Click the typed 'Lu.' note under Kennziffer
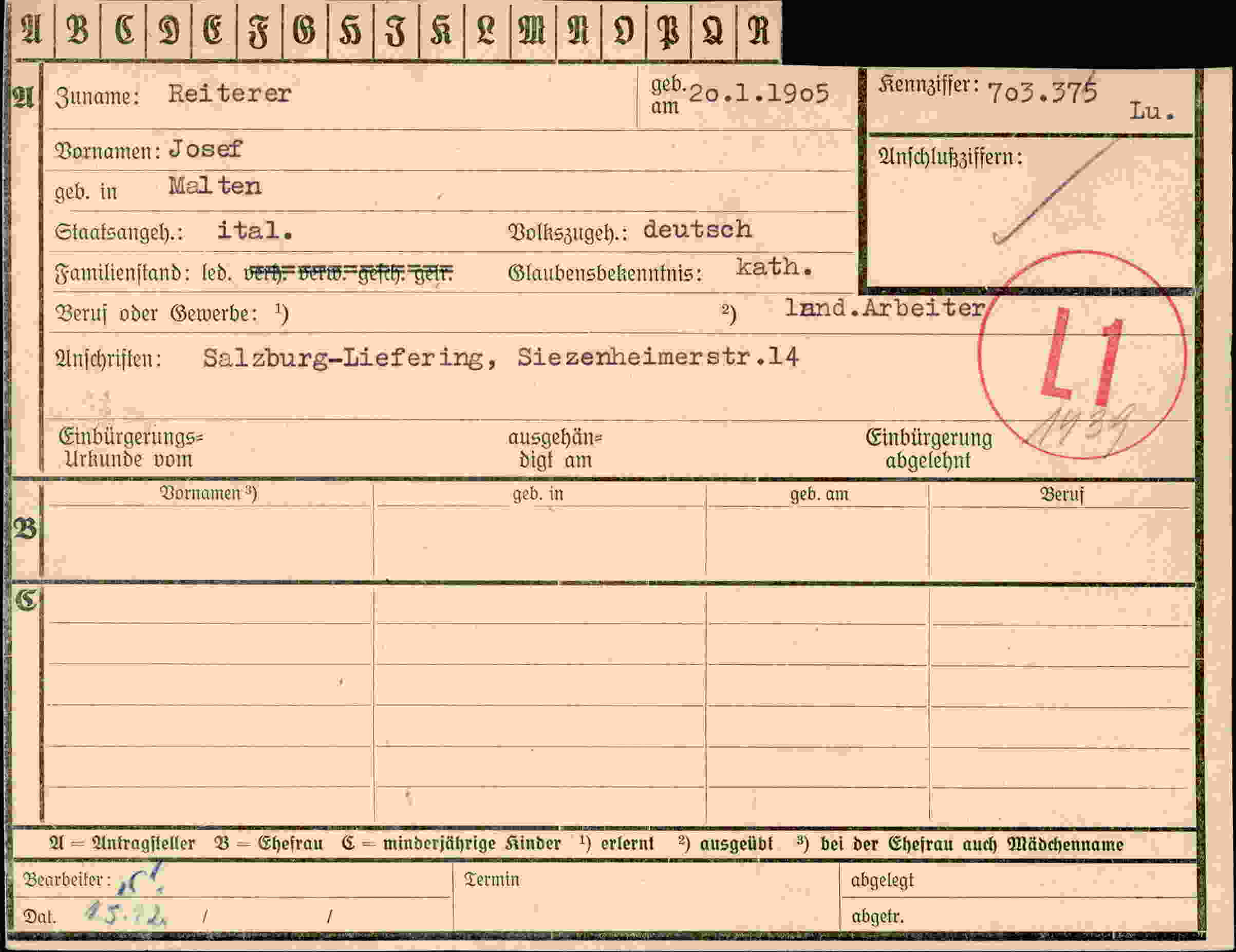The height and width of the screenshot is (952, 1236). [x=1152, y=111]
